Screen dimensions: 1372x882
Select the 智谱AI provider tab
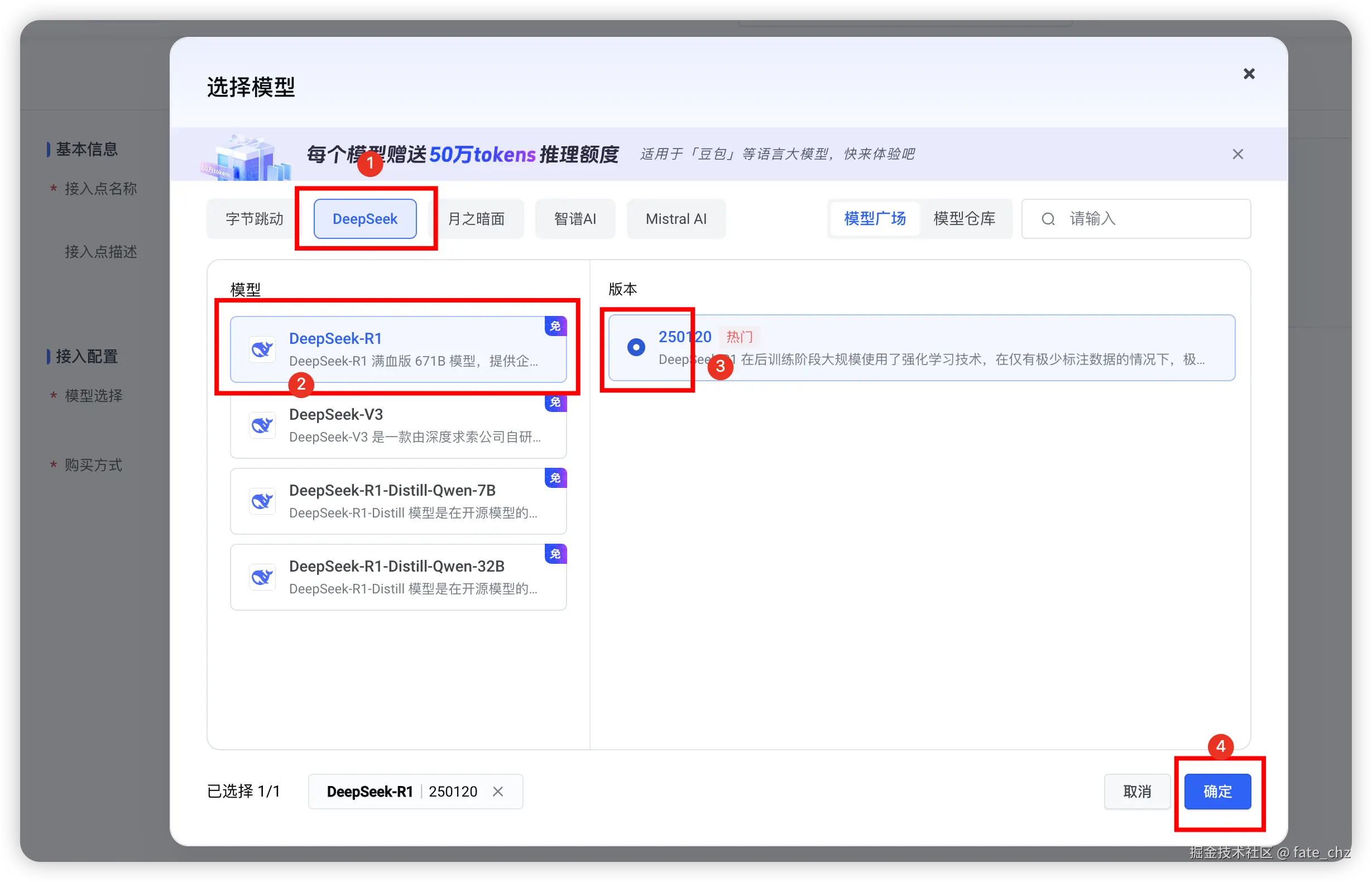[x=575, y=219]
